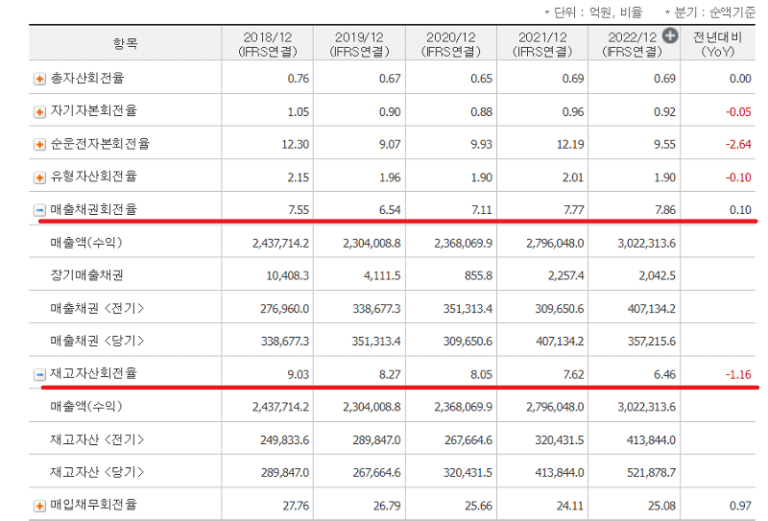
Task: Expand the 매입채무회전율 plus icon
Action: [40, 506]
